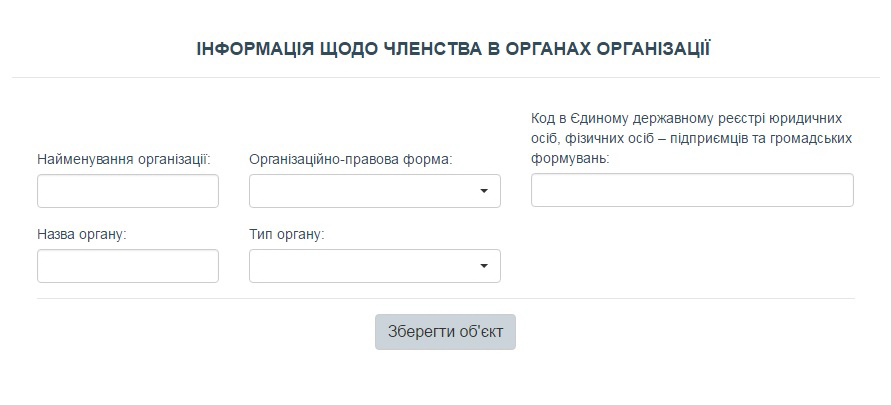Click the громадських text in the code label

point(811,139)
